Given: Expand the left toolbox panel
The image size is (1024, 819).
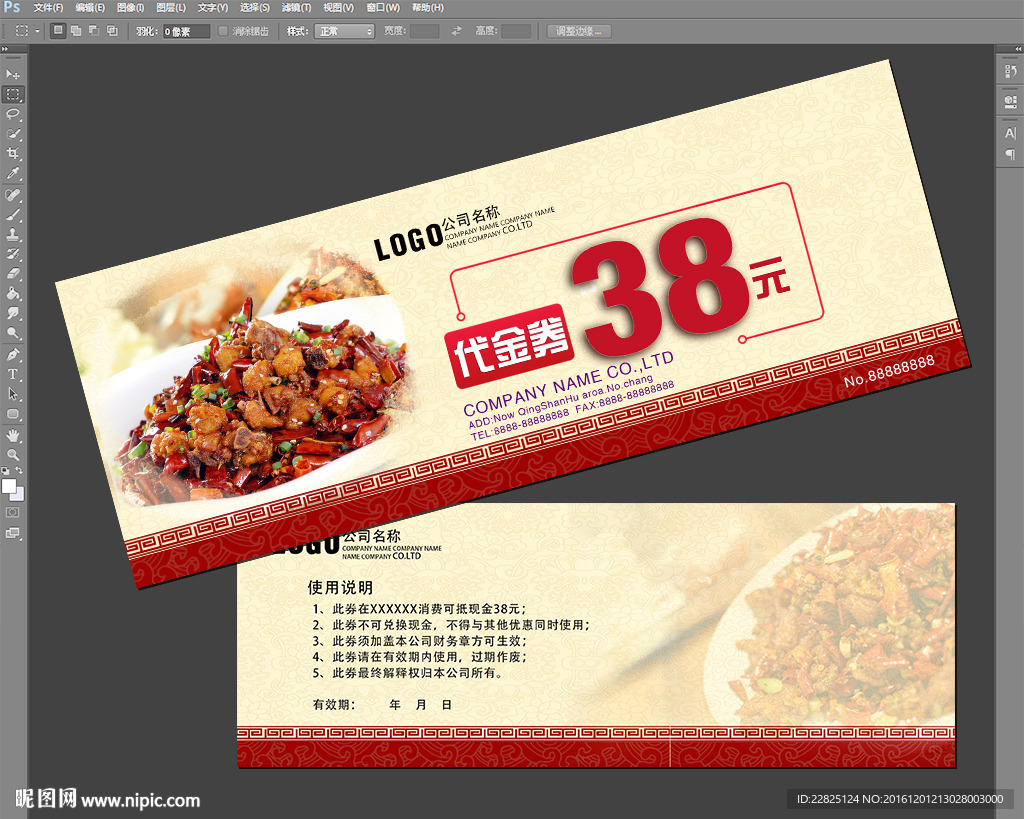Looking at the screenshot, I should [x=5, y=49].
